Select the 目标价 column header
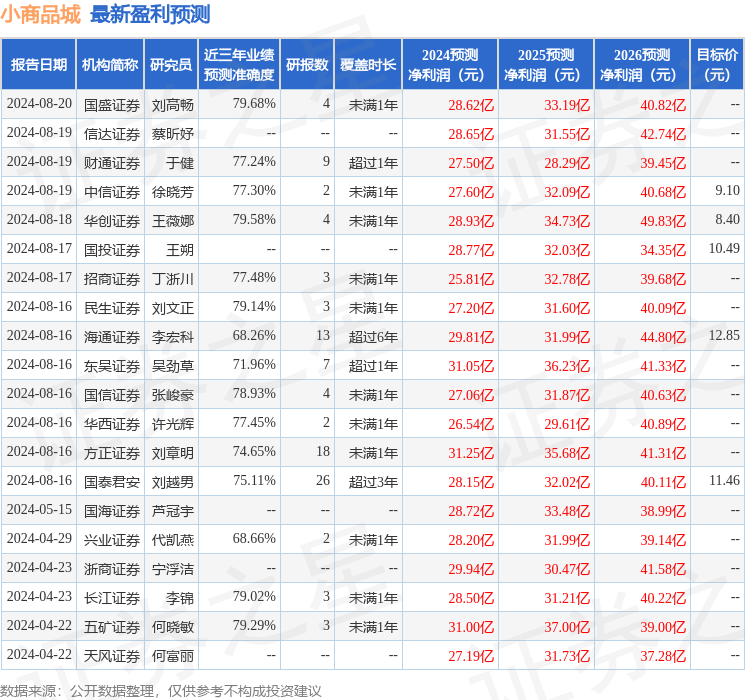The height and width of the screenshot is (700, 745). (717, 65)
